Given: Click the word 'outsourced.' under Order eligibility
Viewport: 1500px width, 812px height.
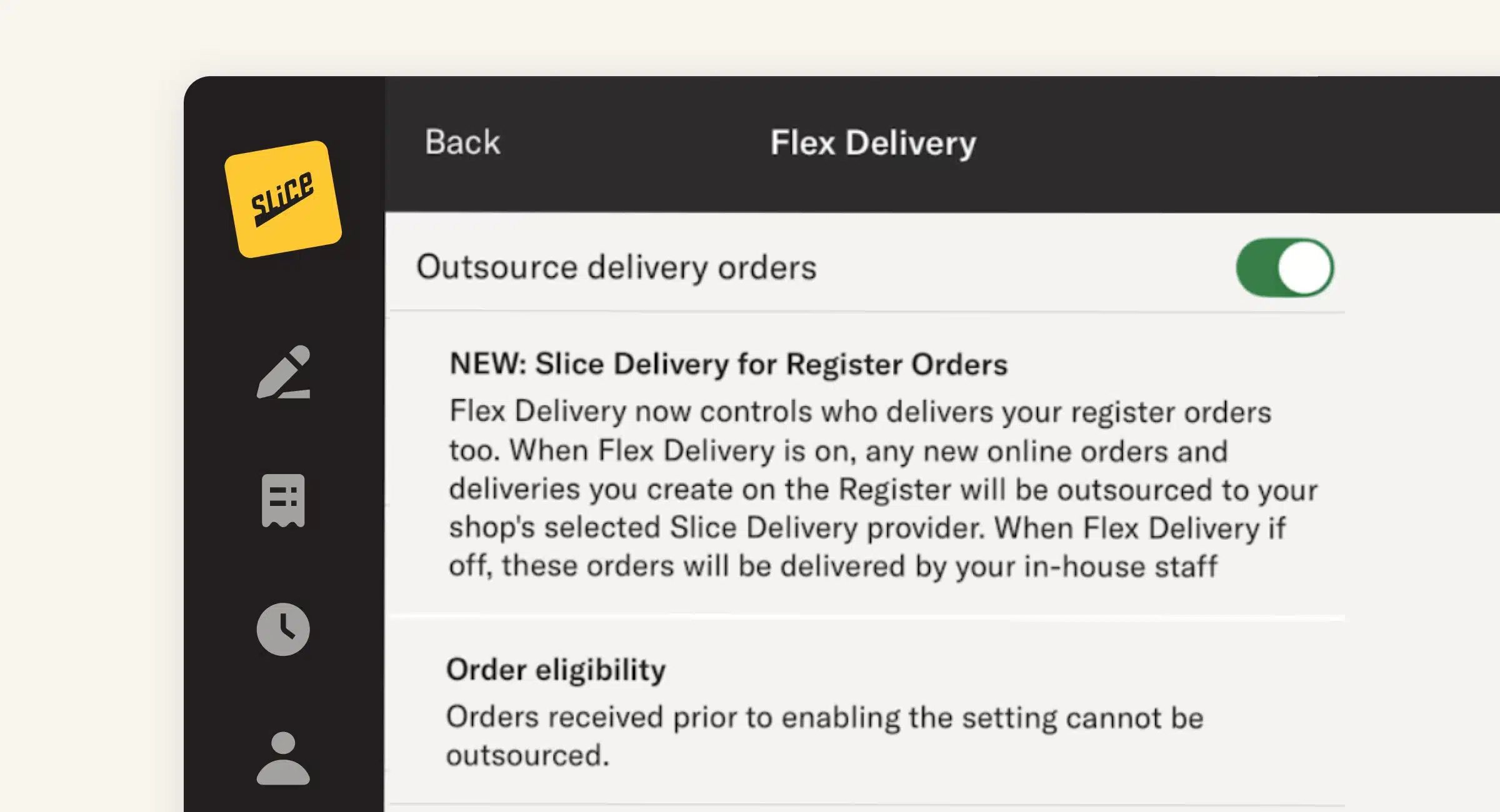Looking at the screenshot, I should pos(527,755).
